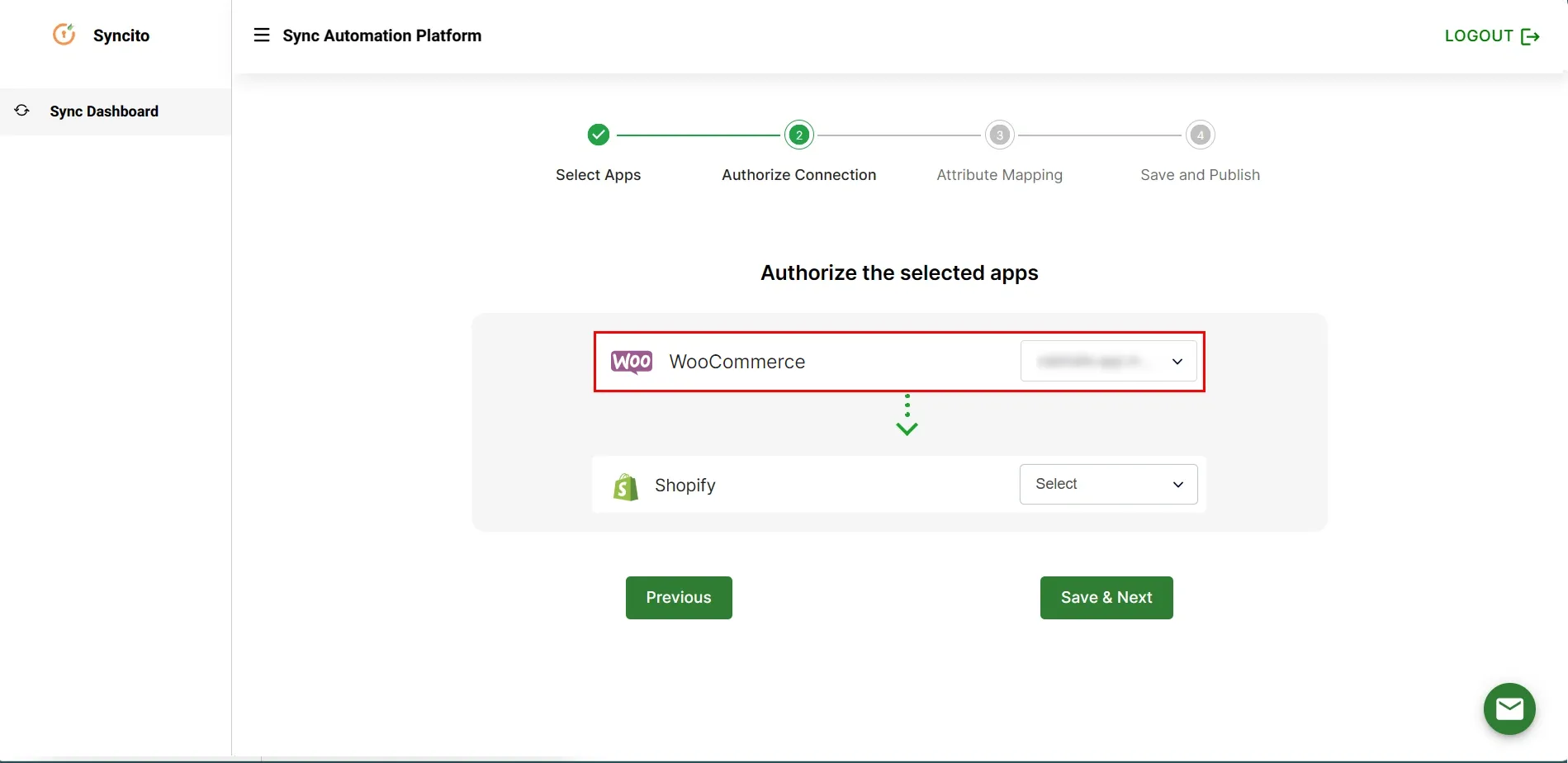Viewport: 1568px width, 763px height.
Task: Open the WooCommerce app dropdown
Action: [x=1108, y=361]
